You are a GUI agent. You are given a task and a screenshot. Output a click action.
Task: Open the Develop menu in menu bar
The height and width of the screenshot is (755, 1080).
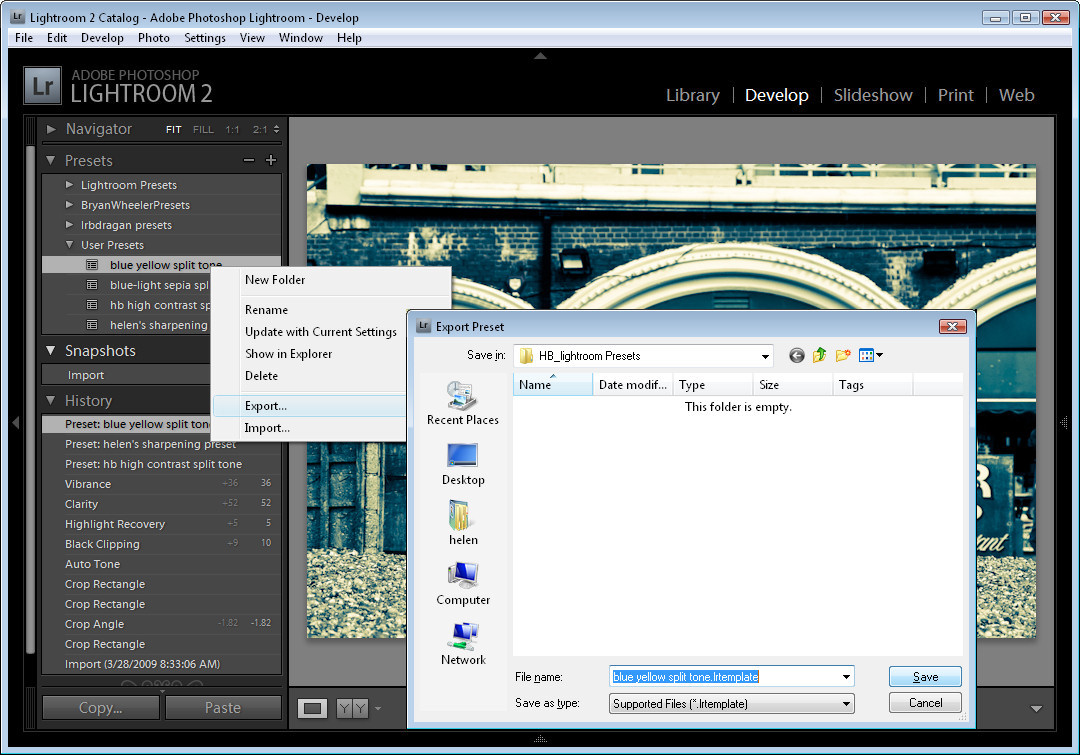click(102, 38)
